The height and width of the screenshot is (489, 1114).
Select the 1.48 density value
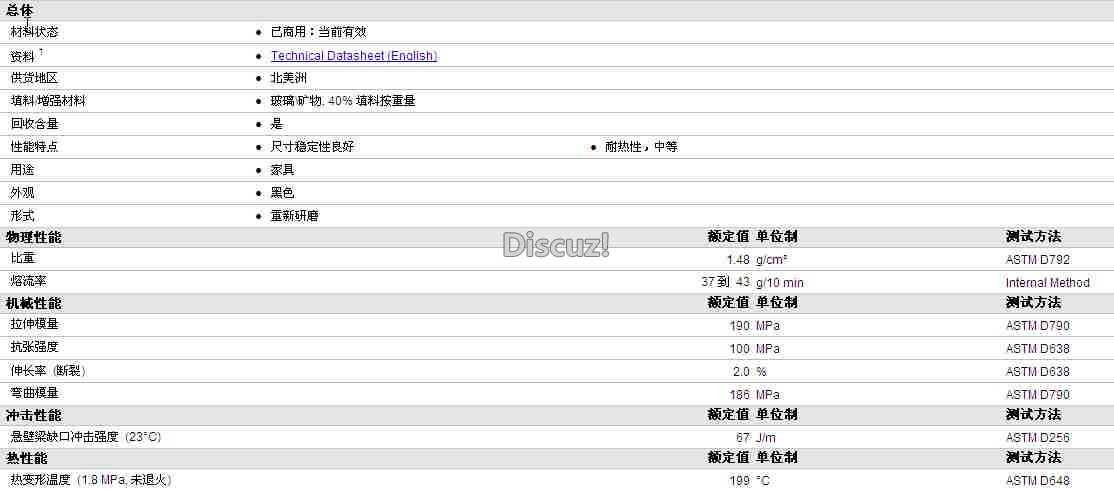point(738,260)
